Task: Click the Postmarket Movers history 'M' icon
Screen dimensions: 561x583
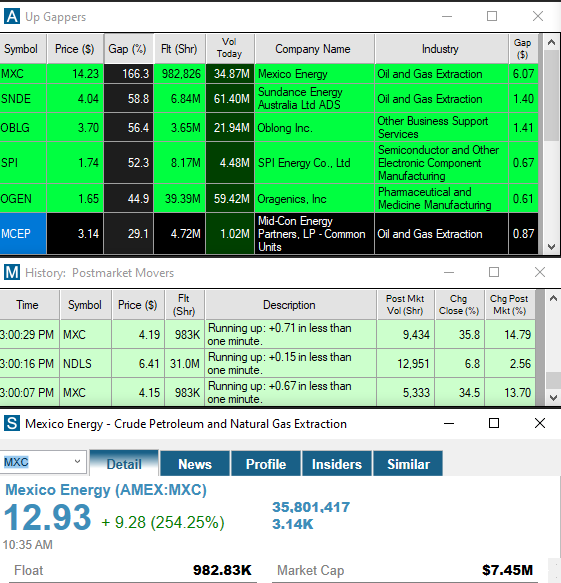Action: 12,273
